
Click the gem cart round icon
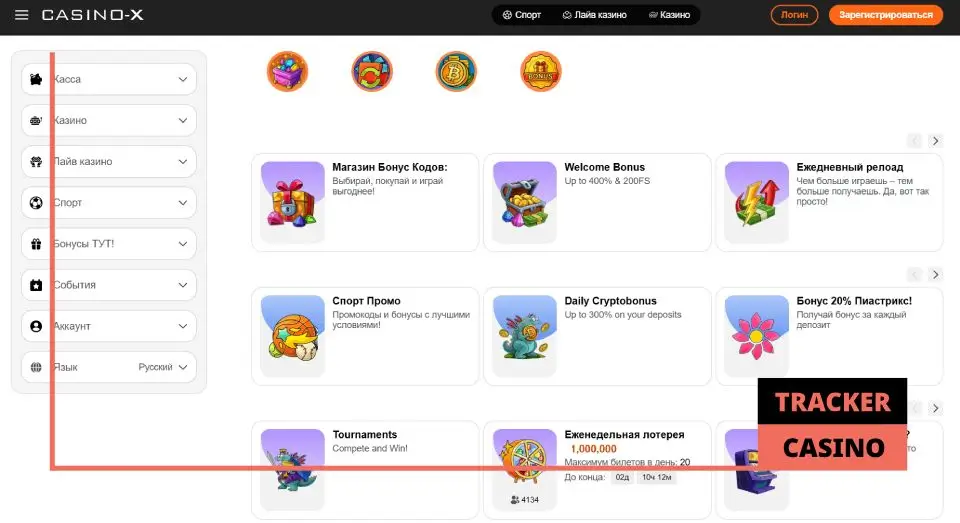point(287,71)
